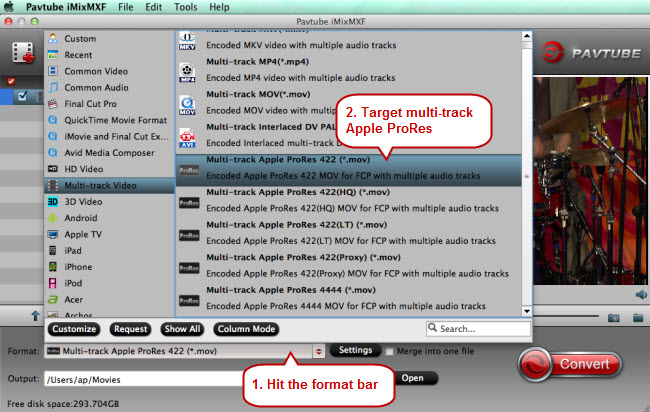Open the Tools menu
The height and width of the screenshot is (412, 650).
(185, 7)
